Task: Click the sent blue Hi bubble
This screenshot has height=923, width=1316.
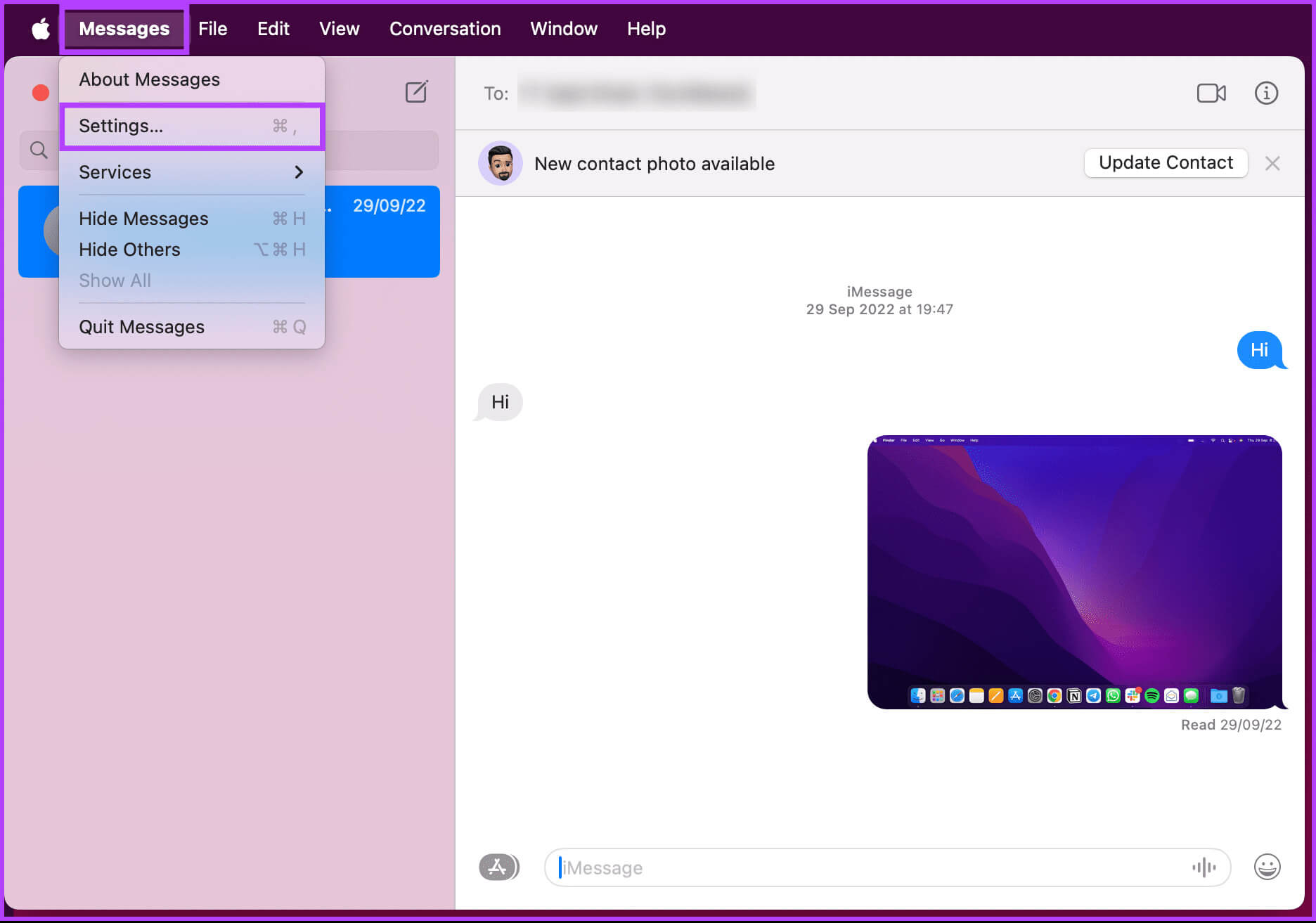Action: click(1260, 350)
